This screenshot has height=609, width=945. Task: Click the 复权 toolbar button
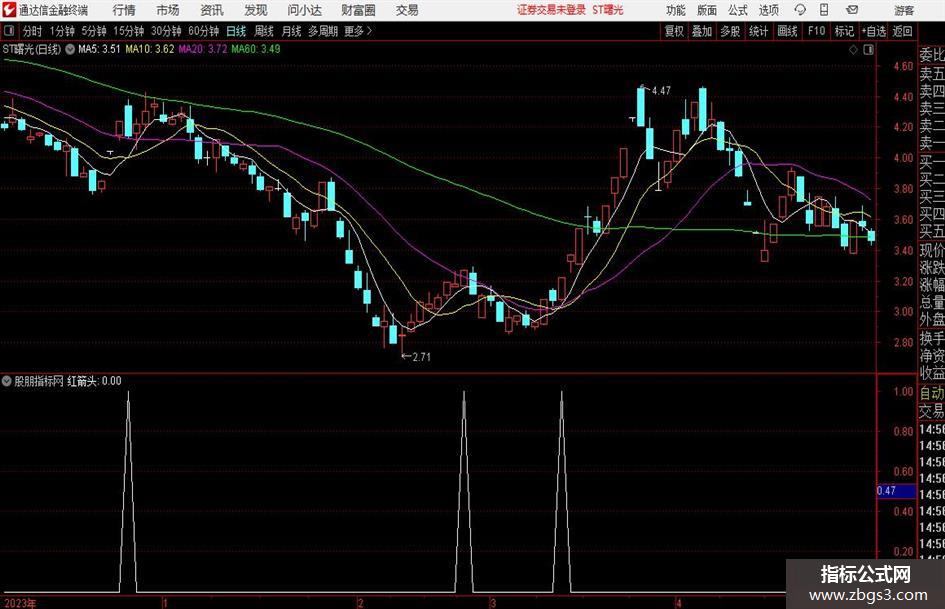(x=674, y=31)
